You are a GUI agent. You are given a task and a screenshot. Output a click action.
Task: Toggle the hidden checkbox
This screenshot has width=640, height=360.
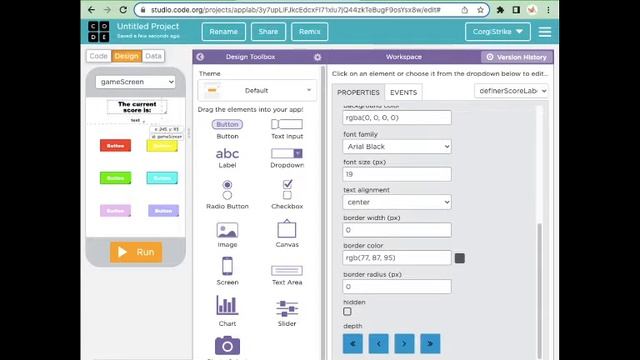pos(347,311)
